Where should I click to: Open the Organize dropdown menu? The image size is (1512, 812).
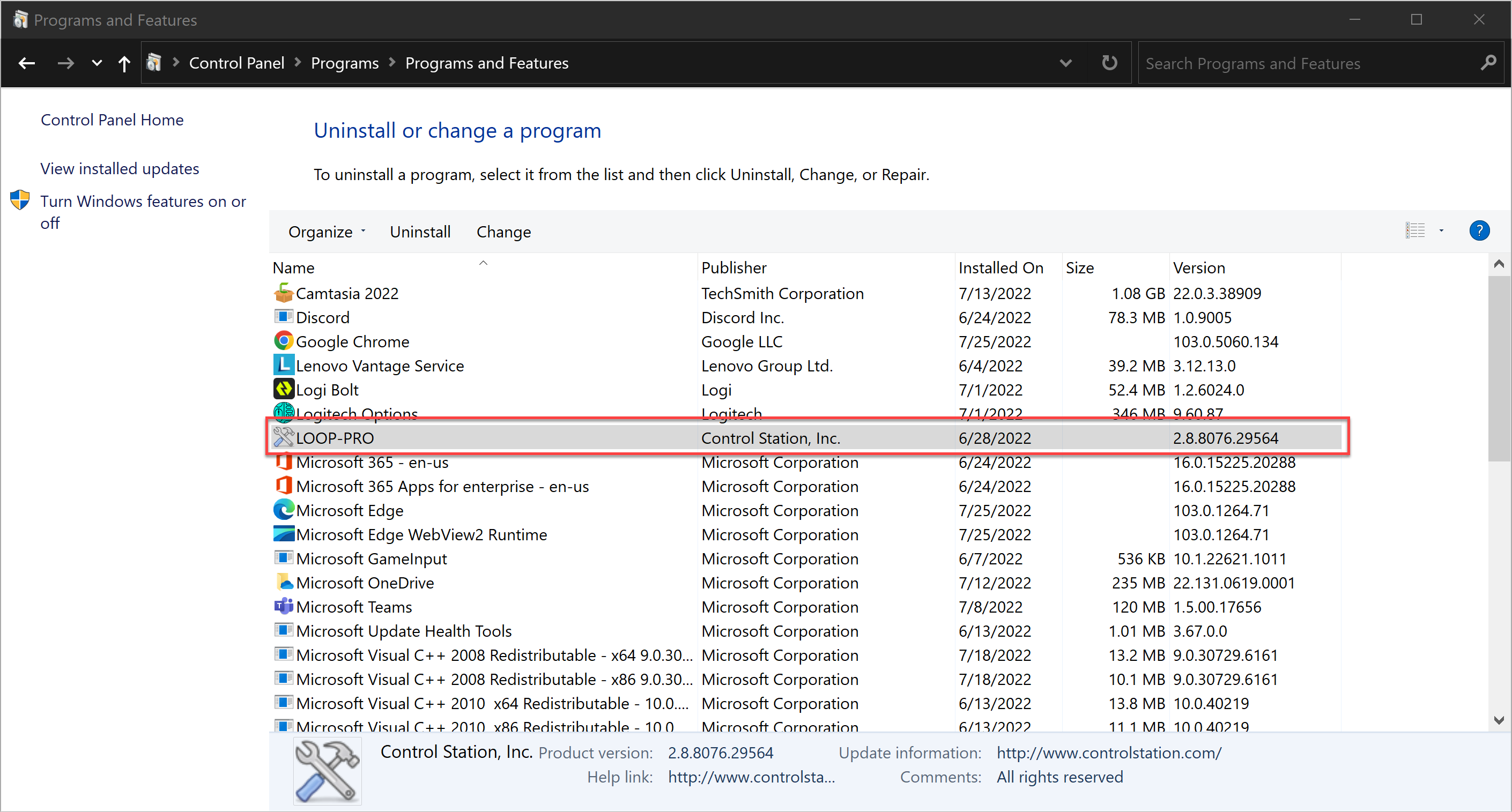coord(327,232)
